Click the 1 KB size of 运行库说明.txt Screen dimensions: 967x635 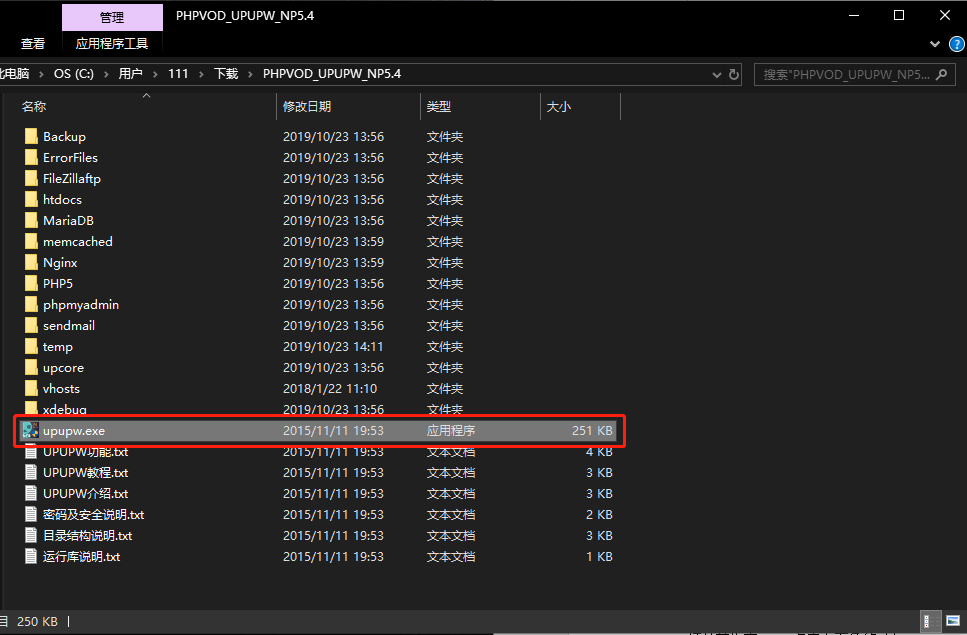pyautogui.click(x=599, y=557)
